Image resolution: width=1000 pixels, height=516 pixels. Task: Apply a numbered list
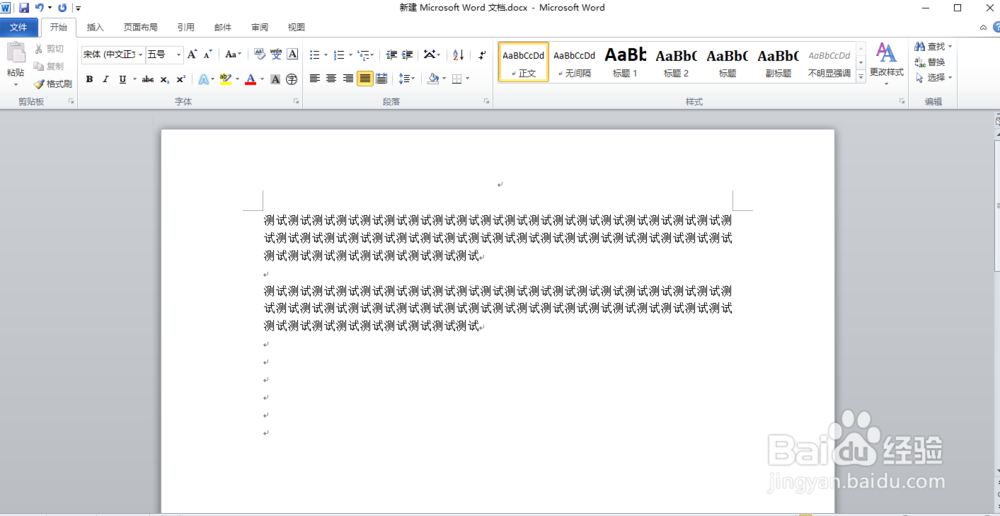click(339, 55)
